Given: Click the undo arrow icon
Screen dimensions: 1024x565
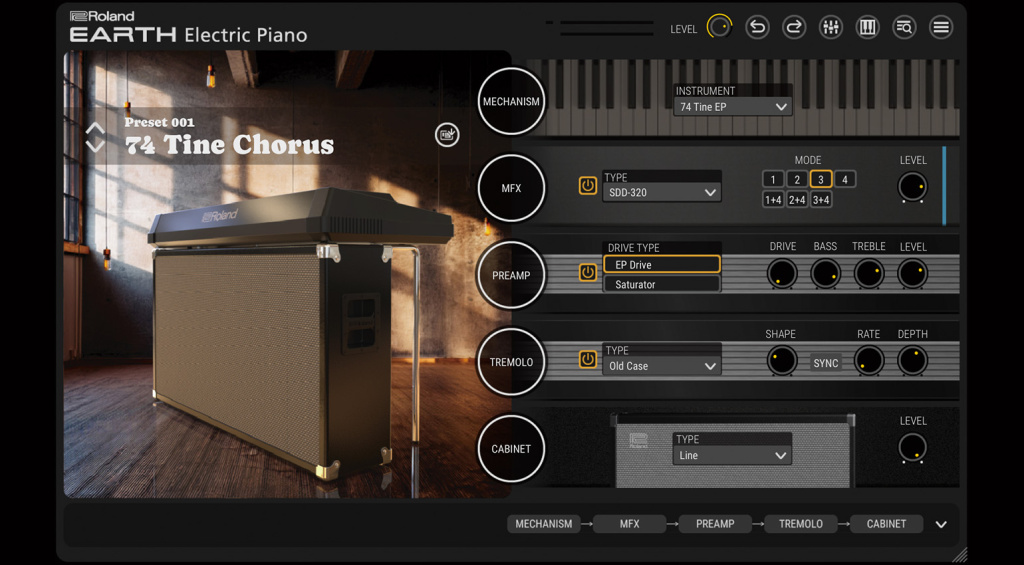Looking at the screenshot, I should 757,28.
